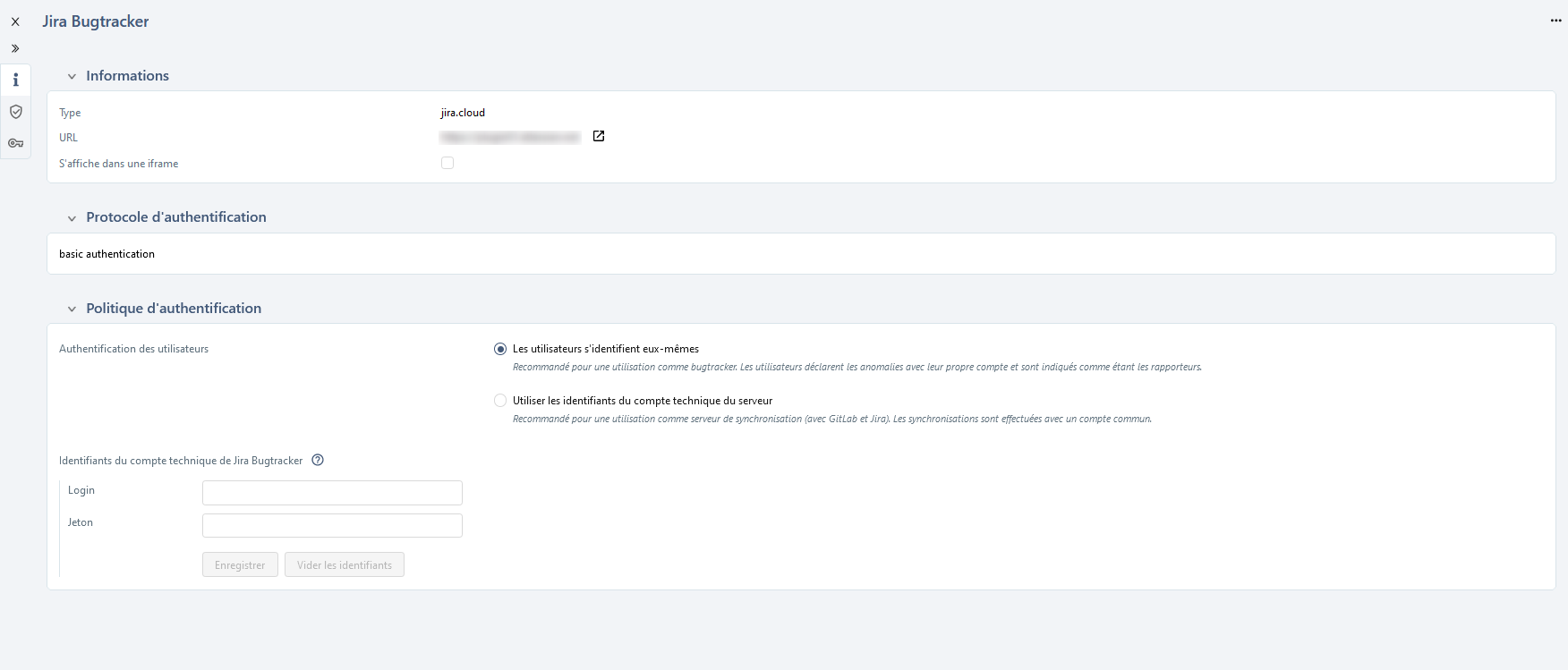The image size is (1568, 670).
Task: Focus the Jeton input field
Action: [x=332, y=525]
